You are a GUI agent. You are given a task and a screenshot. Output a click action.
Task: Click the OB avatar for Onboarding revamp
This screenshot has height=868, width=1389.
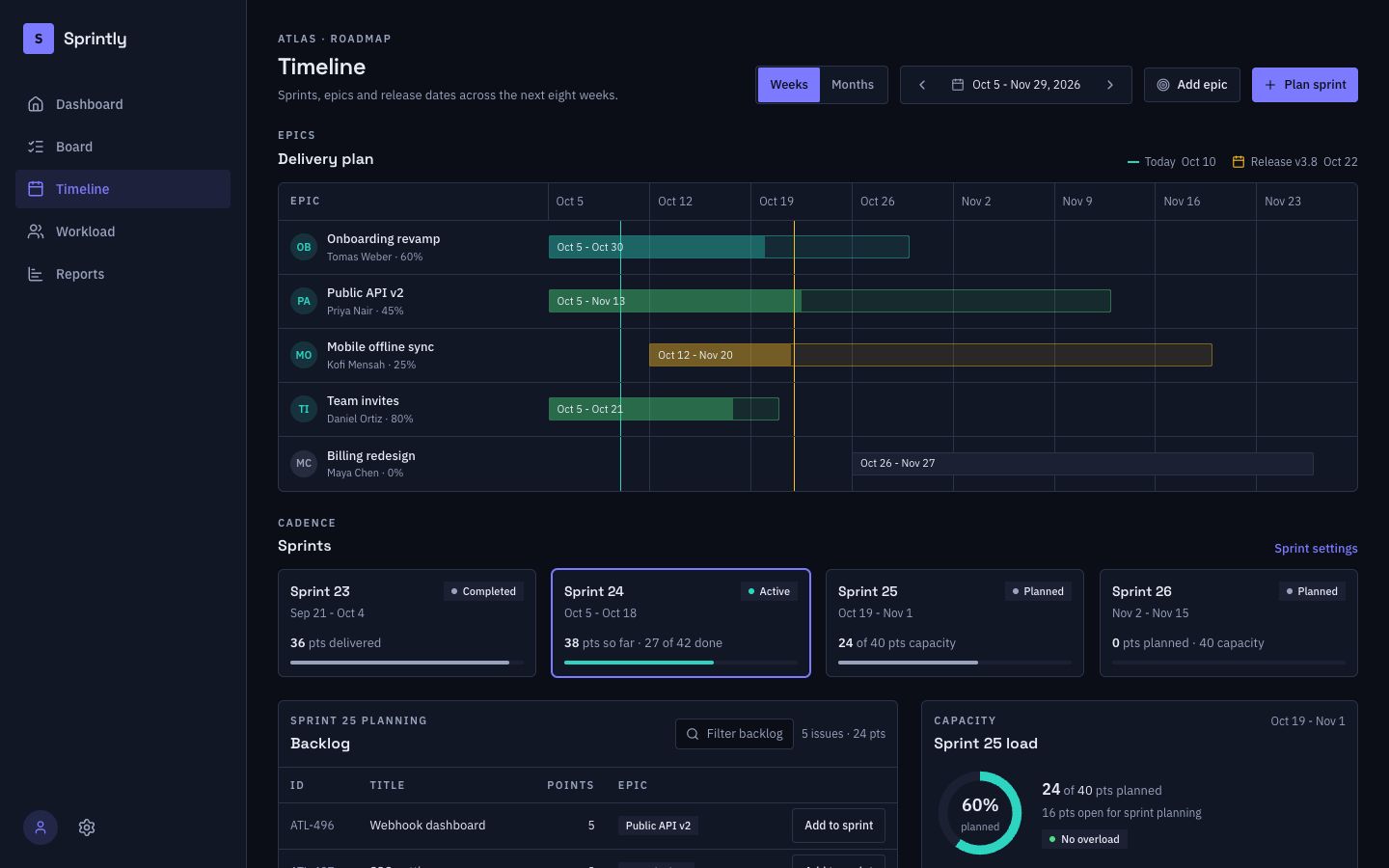coord(304,247)
